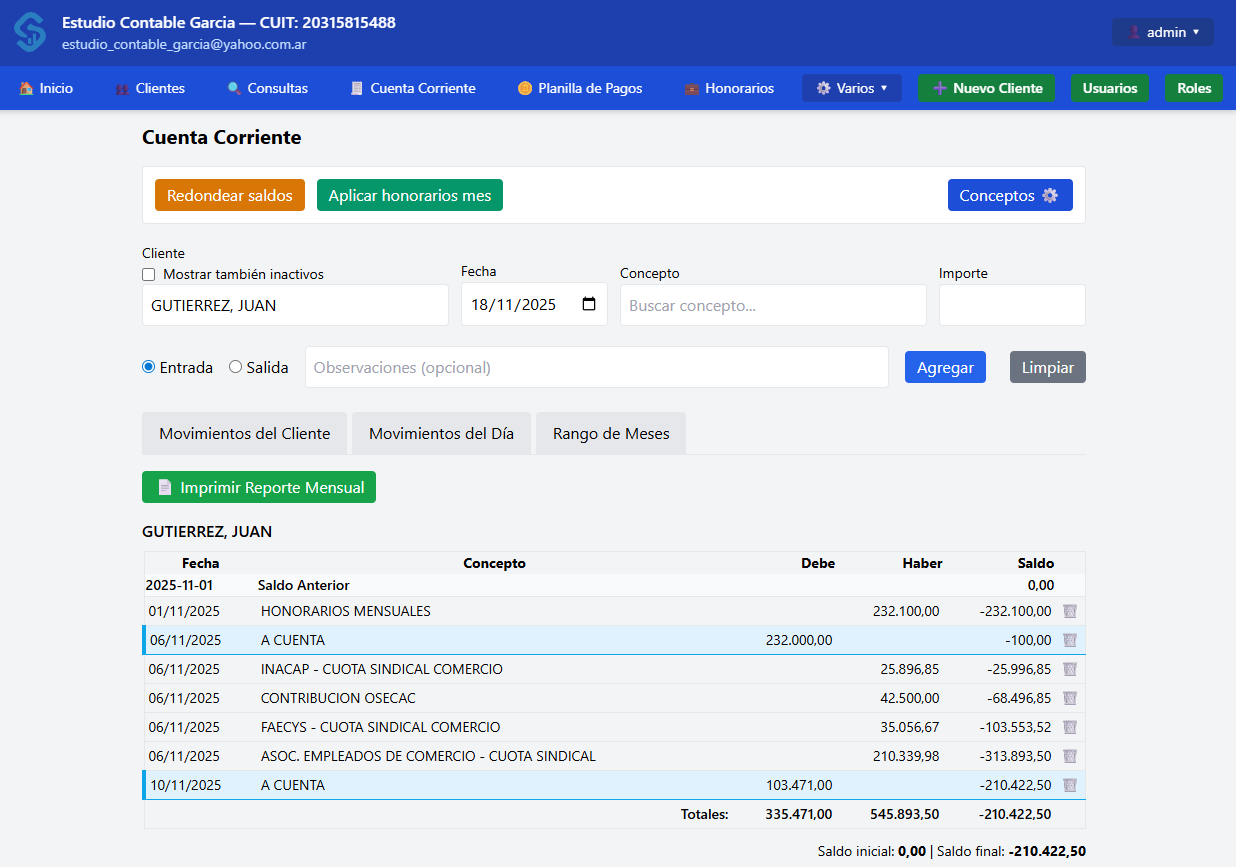Open the Buscar concepto search combo box

tap(772, 305)
